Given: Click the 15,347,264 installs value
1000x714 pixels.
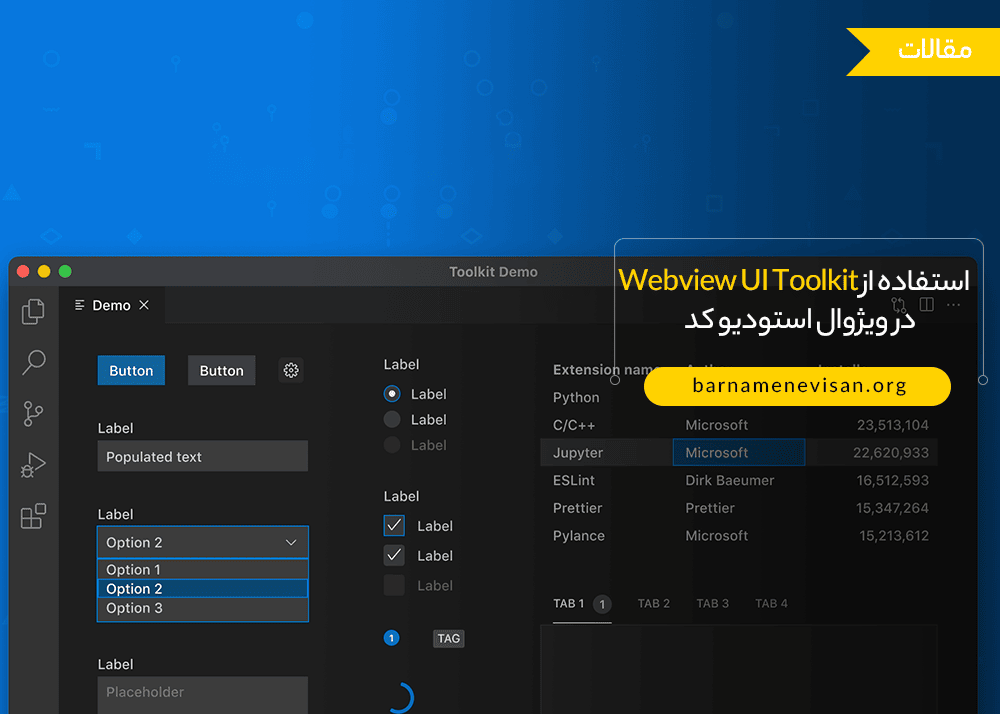Looking at the screenshot, I should tap(892, 508).
